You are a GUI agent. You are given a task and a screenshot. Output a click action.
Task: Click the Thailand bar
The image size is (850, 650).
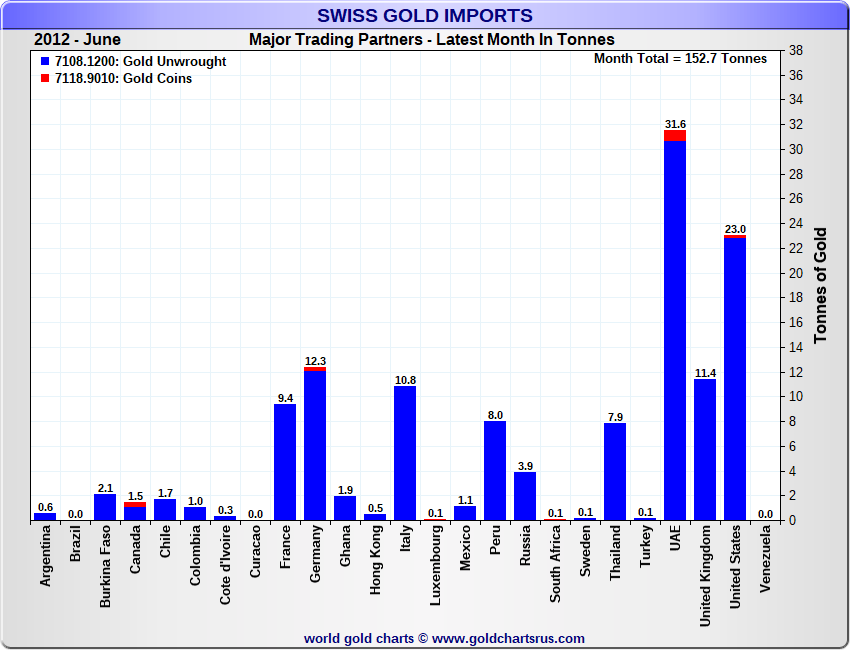coord(615,471)
